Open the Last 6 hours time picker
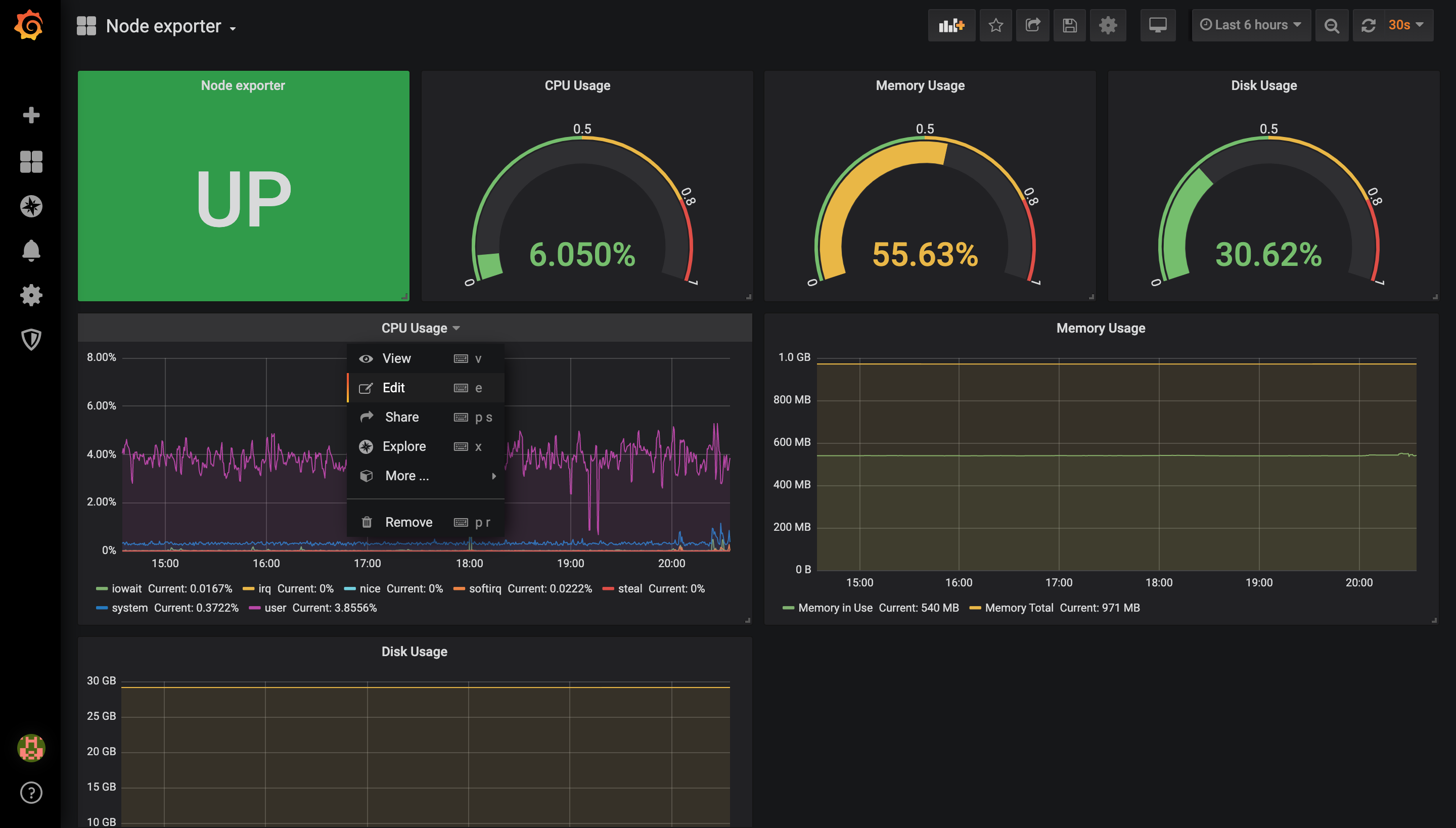The height and width of the screenshot is (828, 1456). pos(1251,25)
